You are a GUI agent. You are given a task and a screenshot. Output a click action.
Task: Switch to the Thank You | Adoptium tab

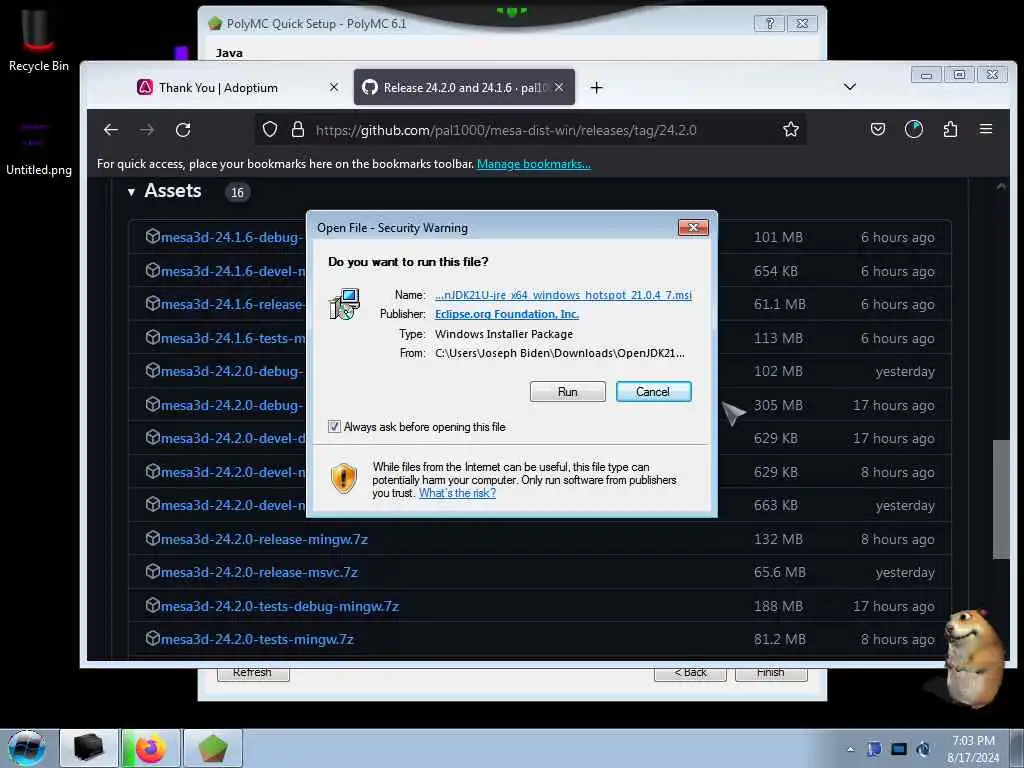pos(218,88)
